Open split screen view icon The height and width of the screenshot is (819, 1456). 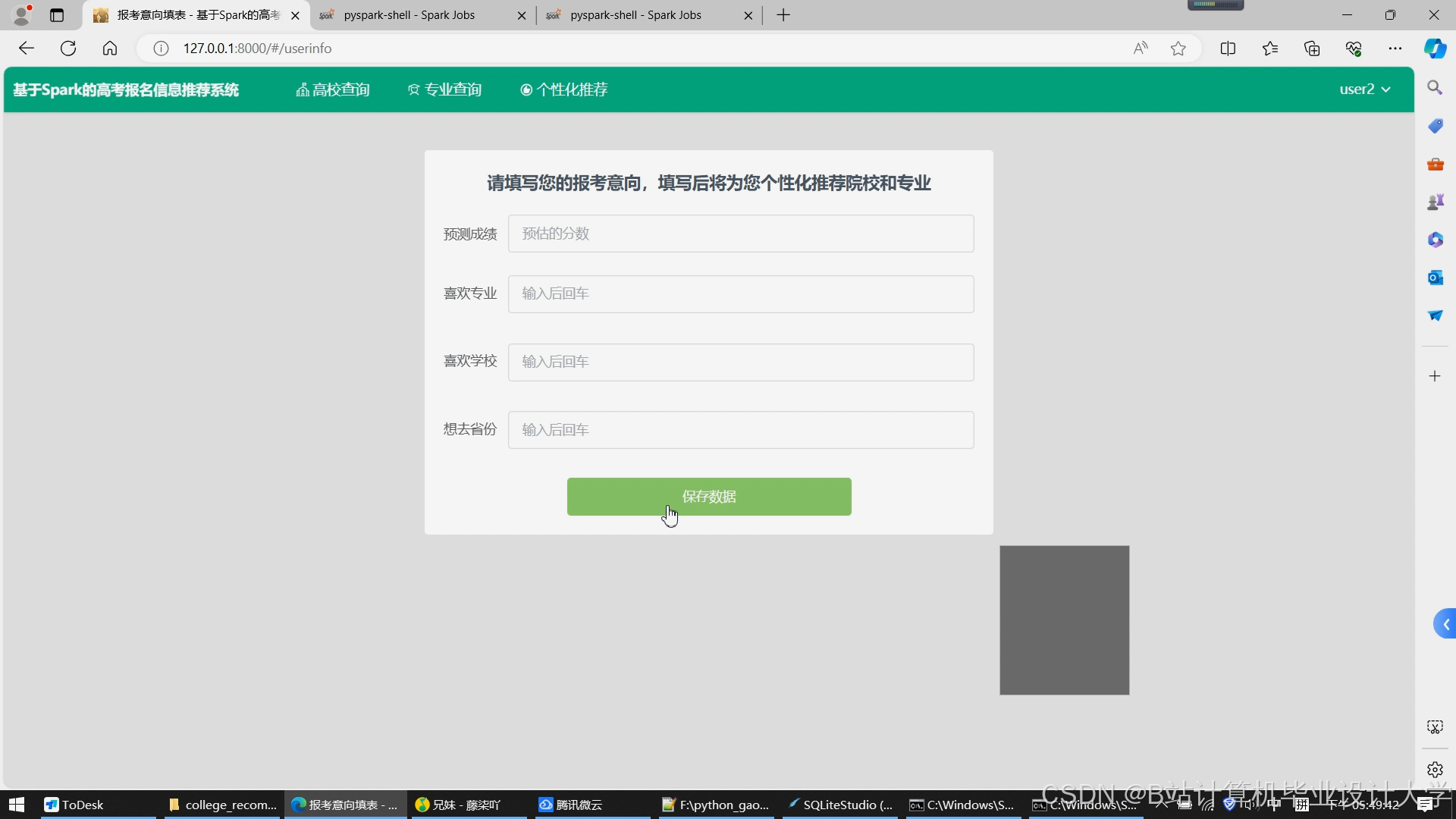pyautogui.click(x=1228, y=49)
